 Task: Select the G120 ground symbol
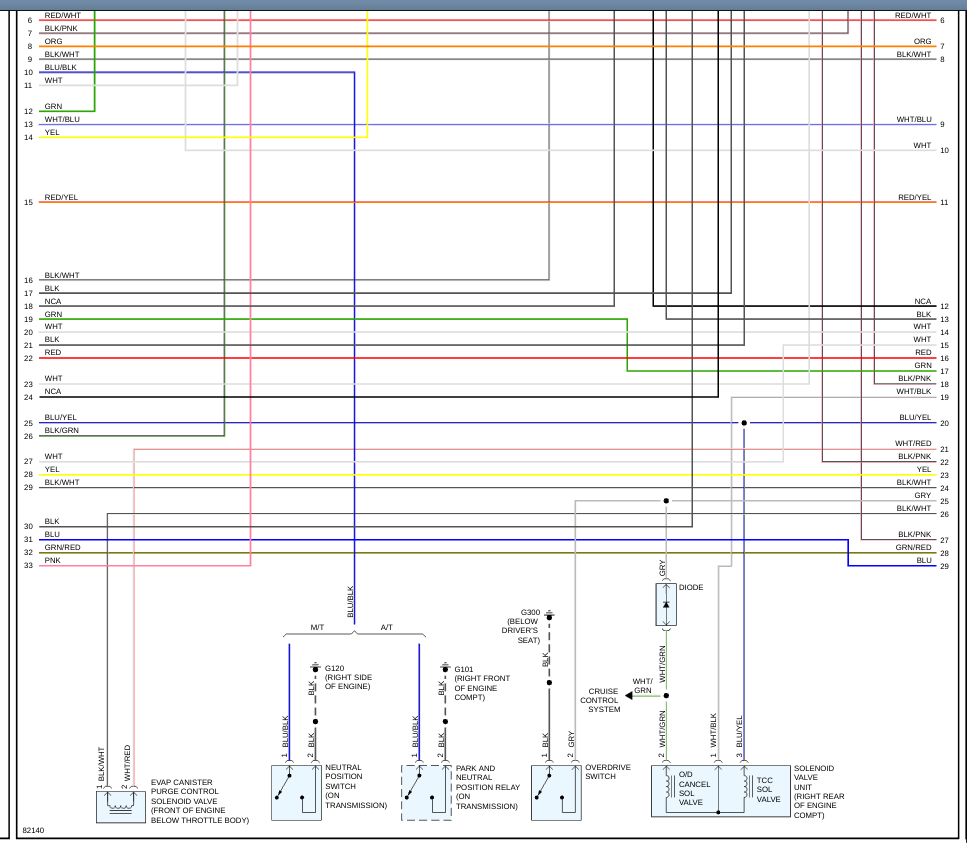[x=316, y=668]
